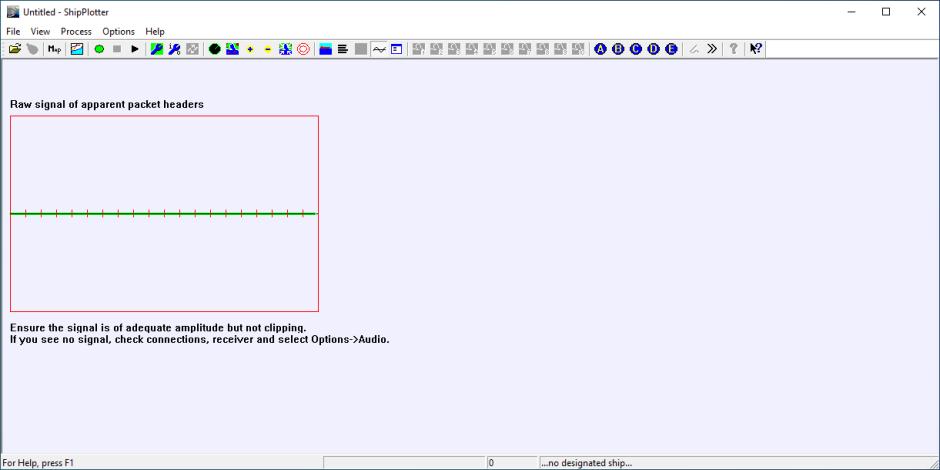
Task: Click the black play arrow icon
Action: [x=135, y=49]
